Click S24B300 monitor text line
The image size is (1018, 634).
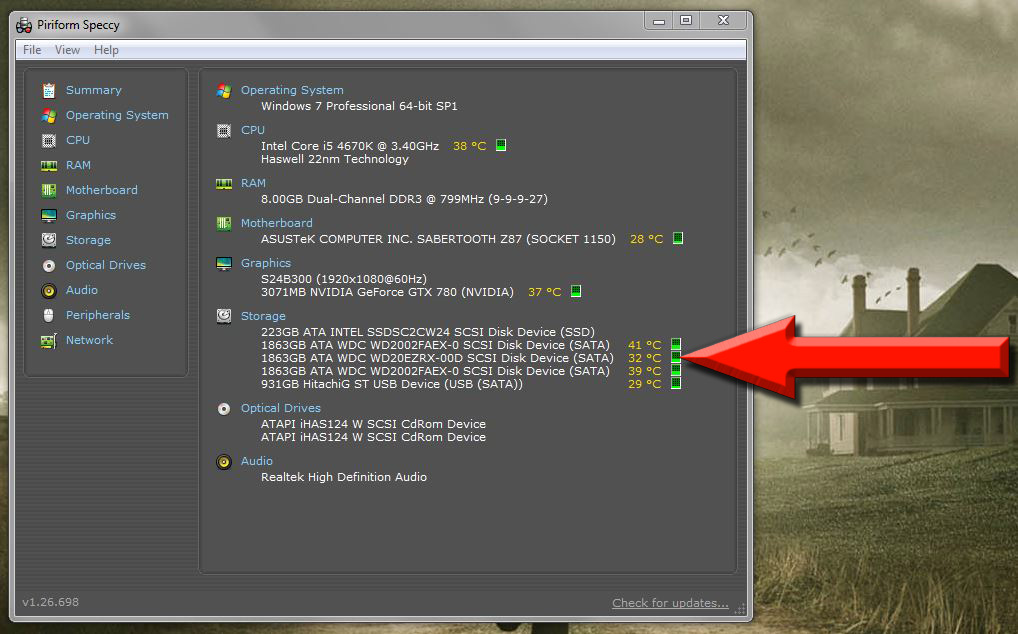344,279
